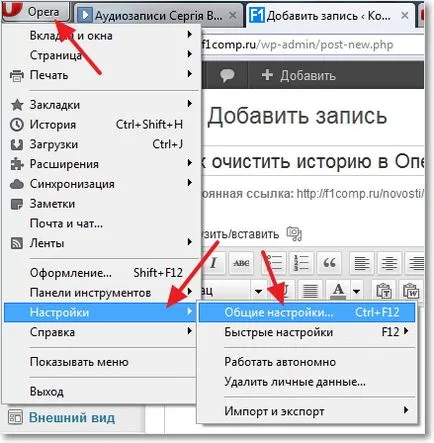Close the Добавить запись tab

tap(404, 15)
